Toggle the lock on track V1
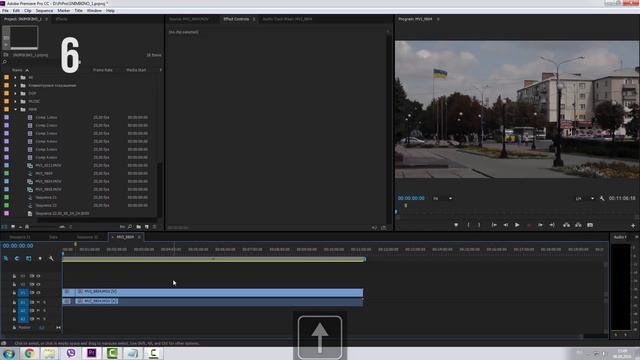The height and width of the screenshot is (360, 640). (x=14, y=293)
